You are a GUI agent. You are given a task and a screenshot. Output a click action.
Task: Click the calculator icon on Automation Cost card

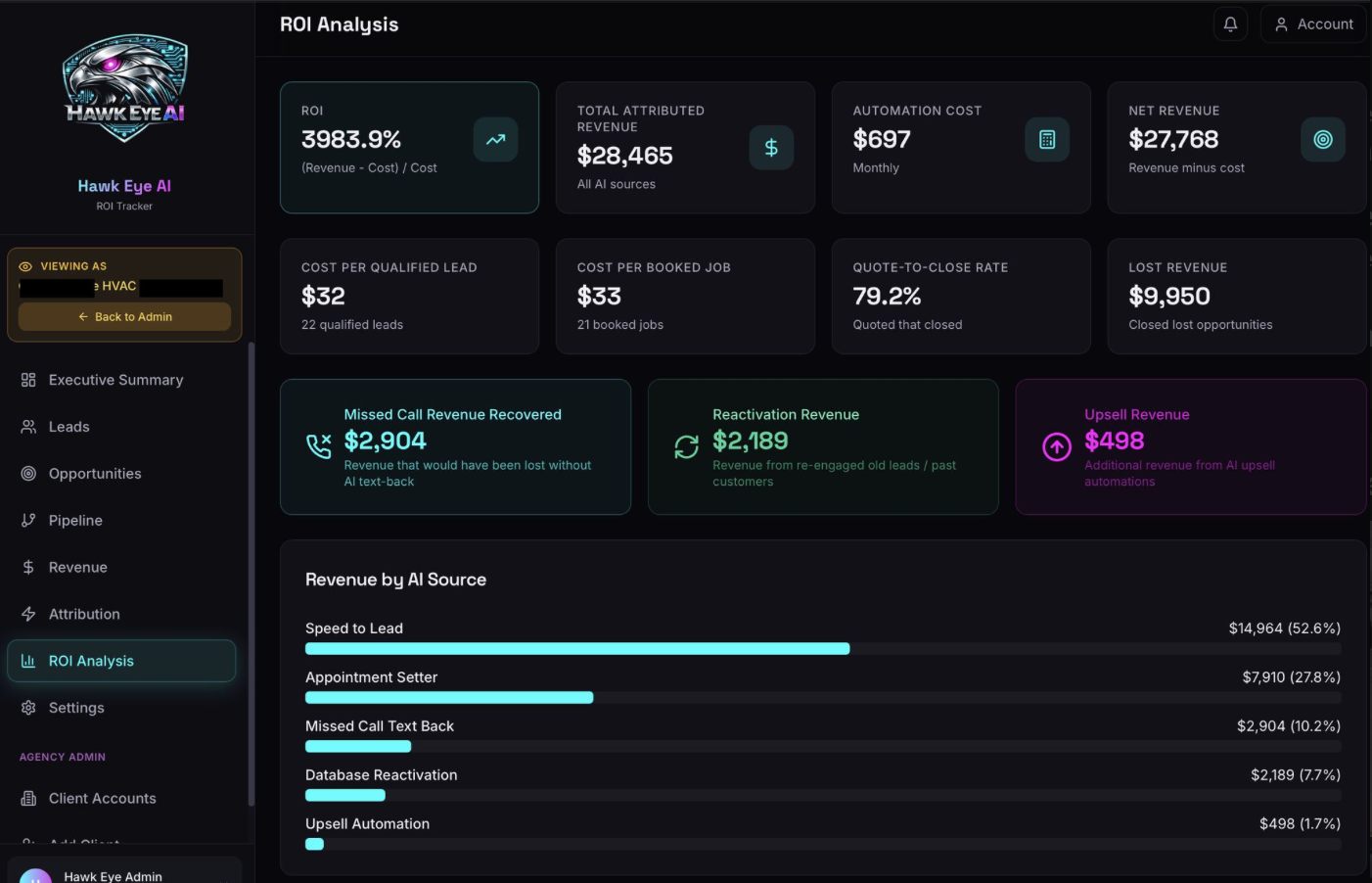tap(1047, 139)
